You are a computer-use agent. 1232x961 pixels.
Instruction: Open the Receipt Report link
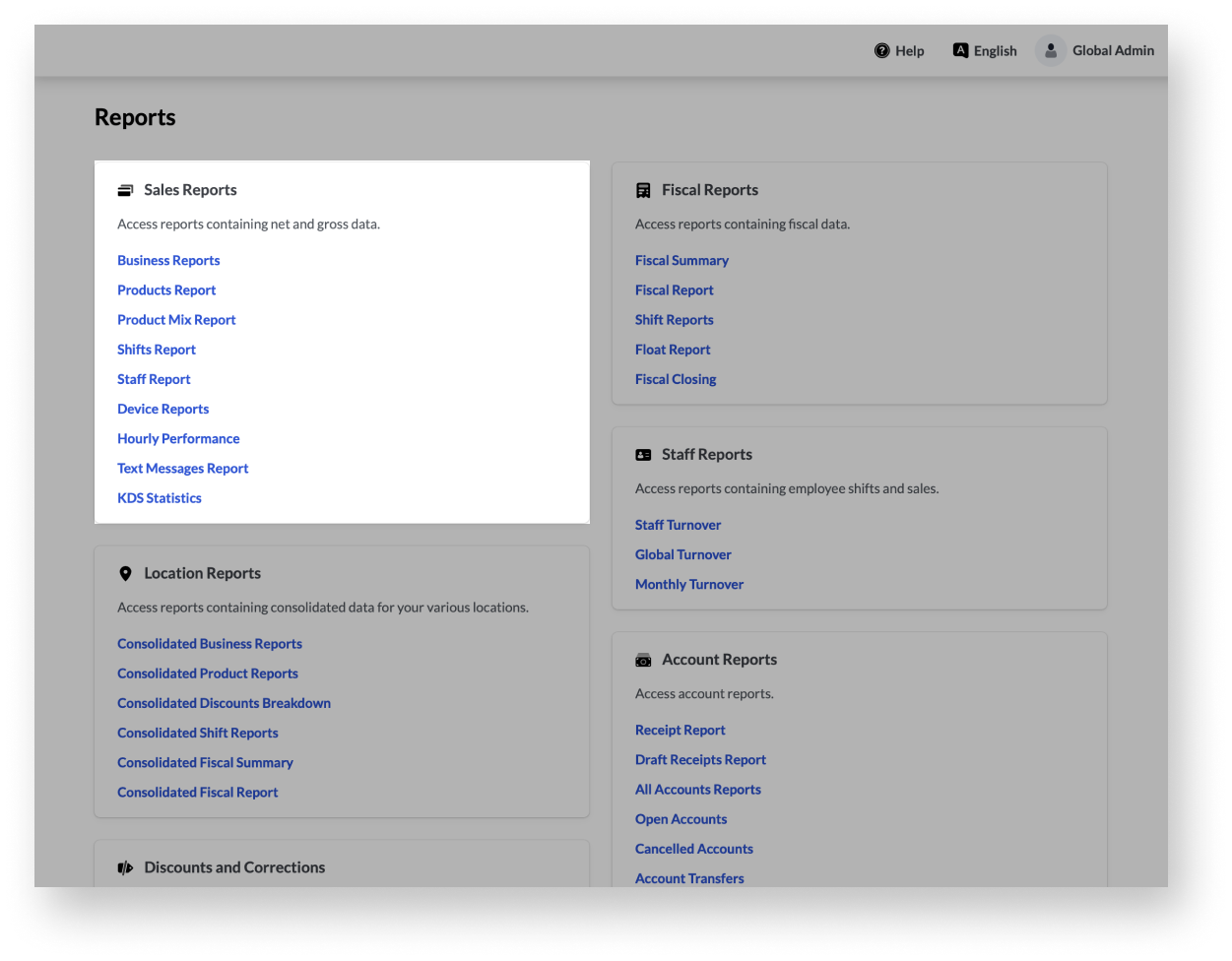(681, 731)
